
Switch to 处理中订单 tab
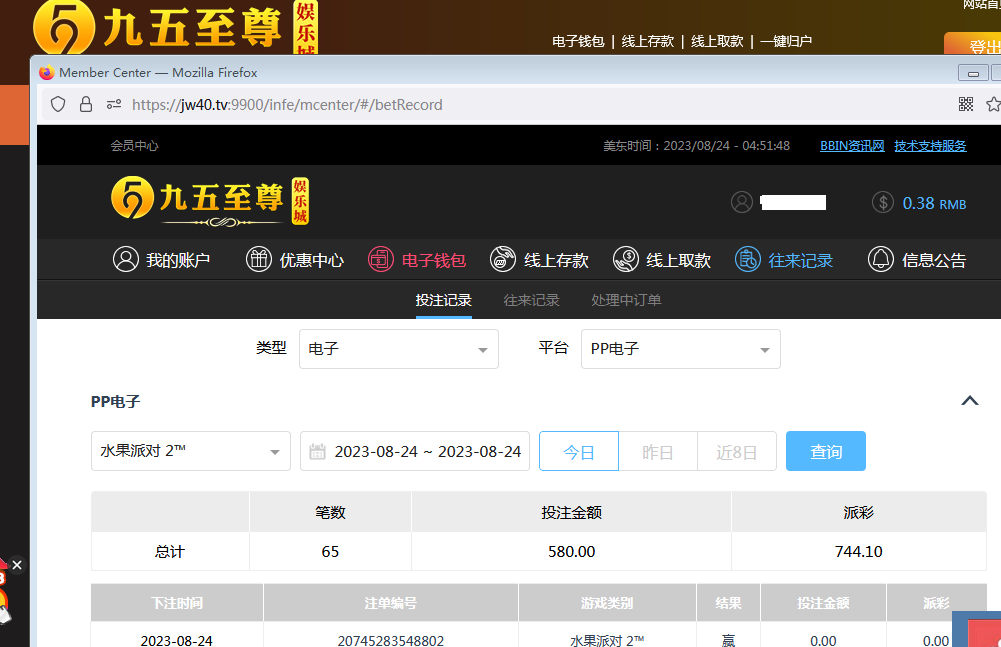point(626,300)
